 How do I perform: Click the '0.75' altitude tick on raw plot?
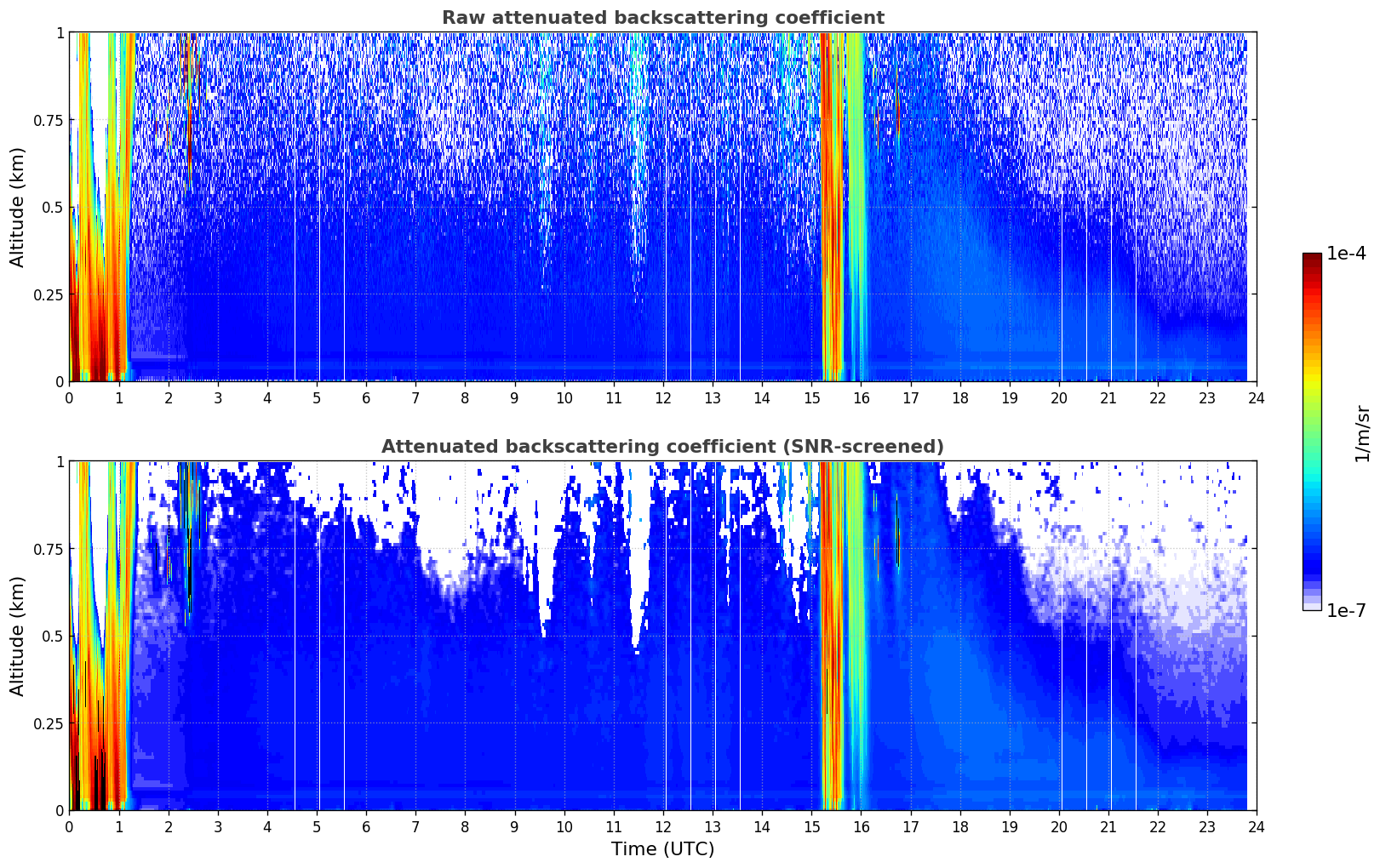48,121
